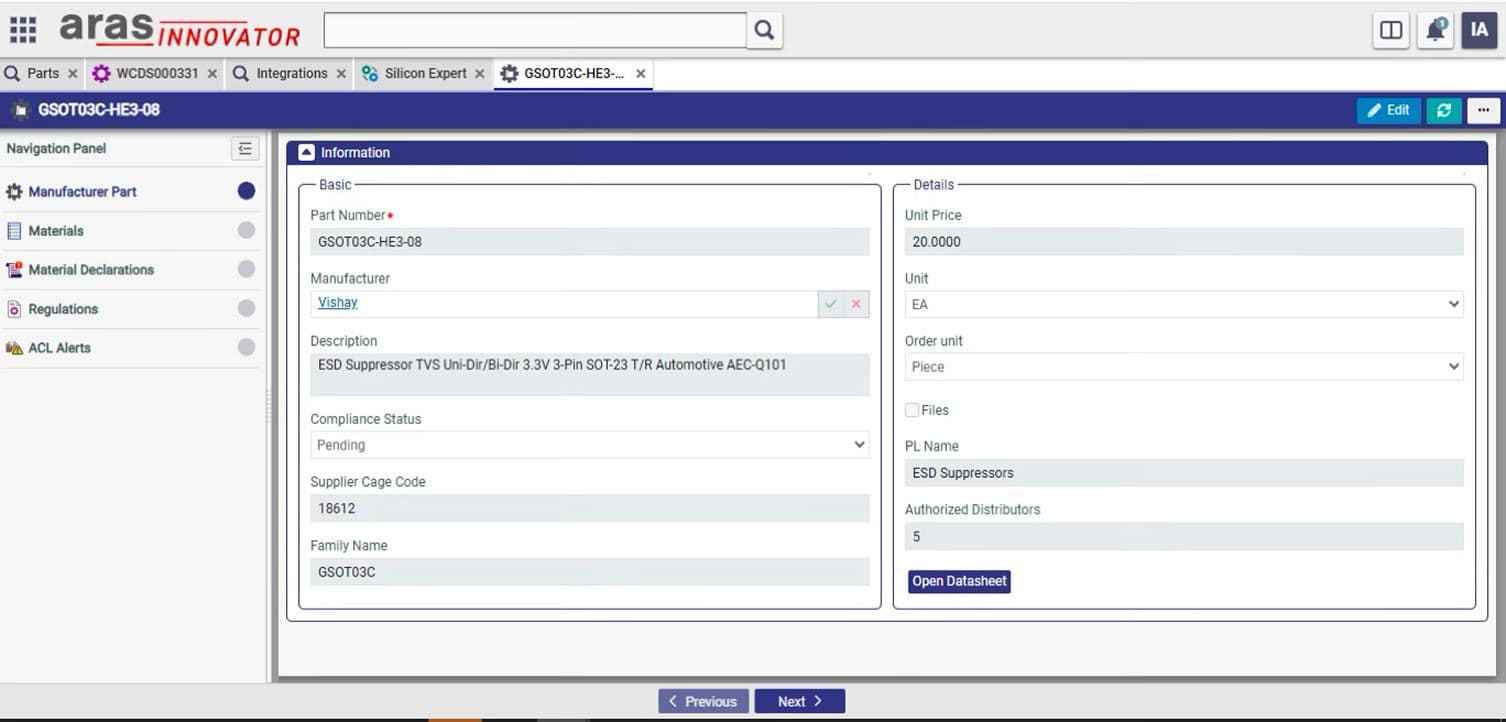1506x722 pixels.
Task: Click the Part Number field
Action: click(x=589, y=242)
